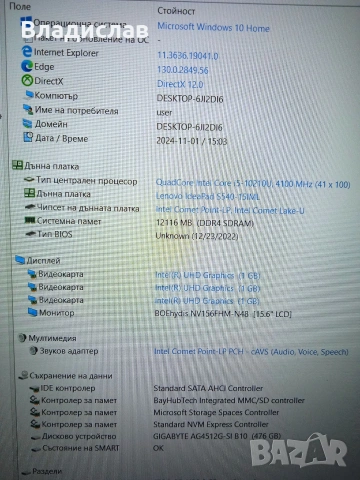Open the Lenovo IdeaPad S540-15IML link
The width and height of the screenshot is (360, 480).
(x=208, y=196)
